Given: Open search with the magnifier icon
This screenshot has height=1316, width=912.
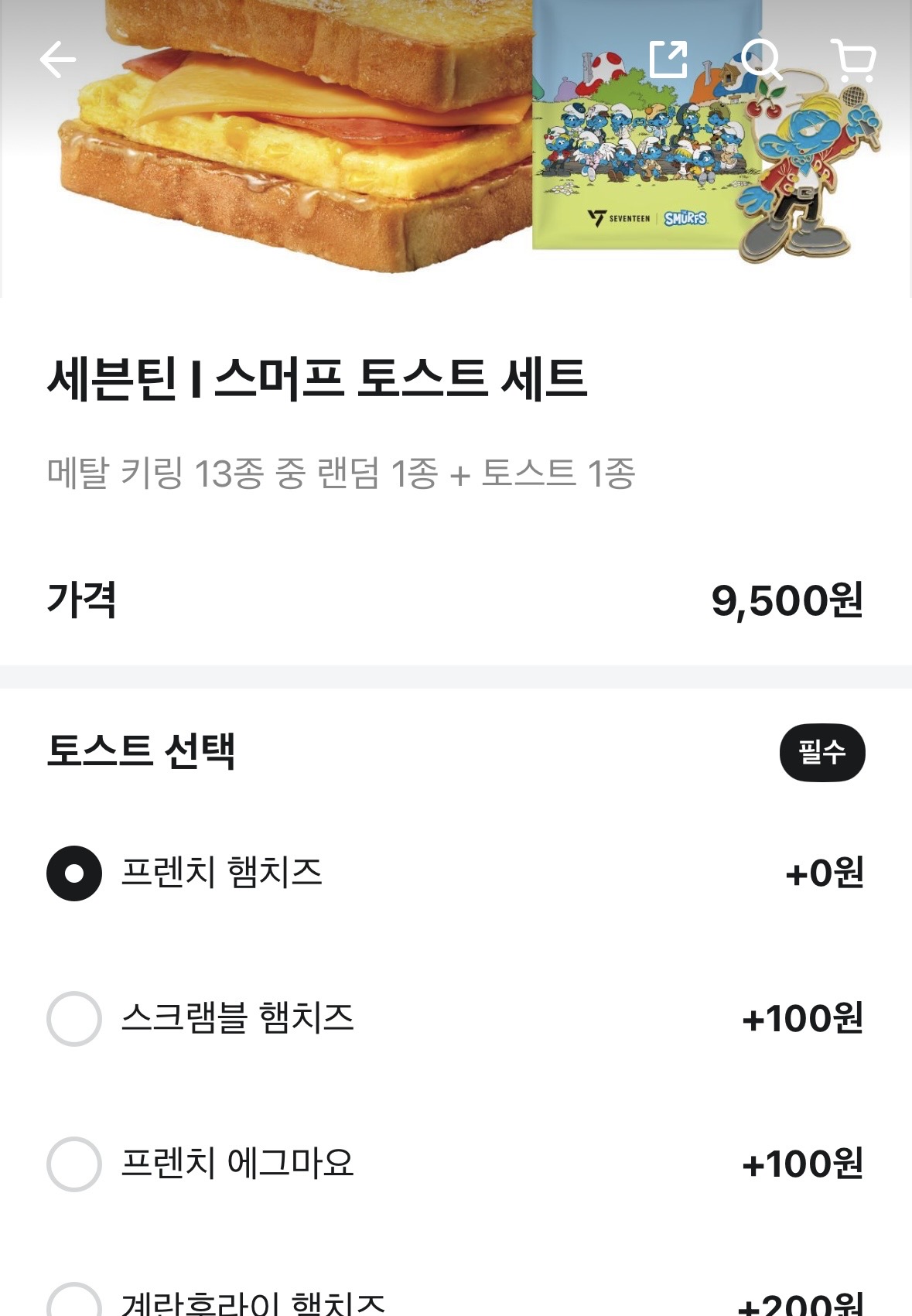Looking at the screenshot, I should [761, 60].
